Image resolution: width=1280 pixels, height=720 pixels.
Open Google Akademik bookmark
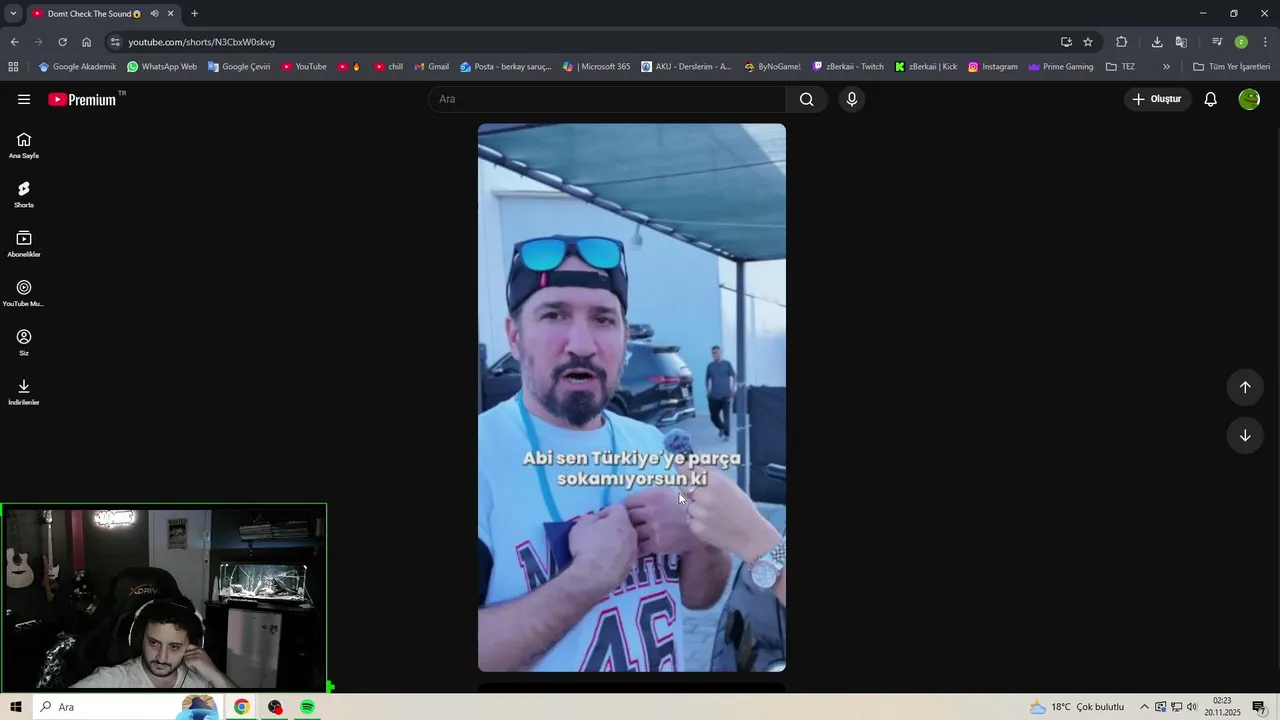point(77,67)
